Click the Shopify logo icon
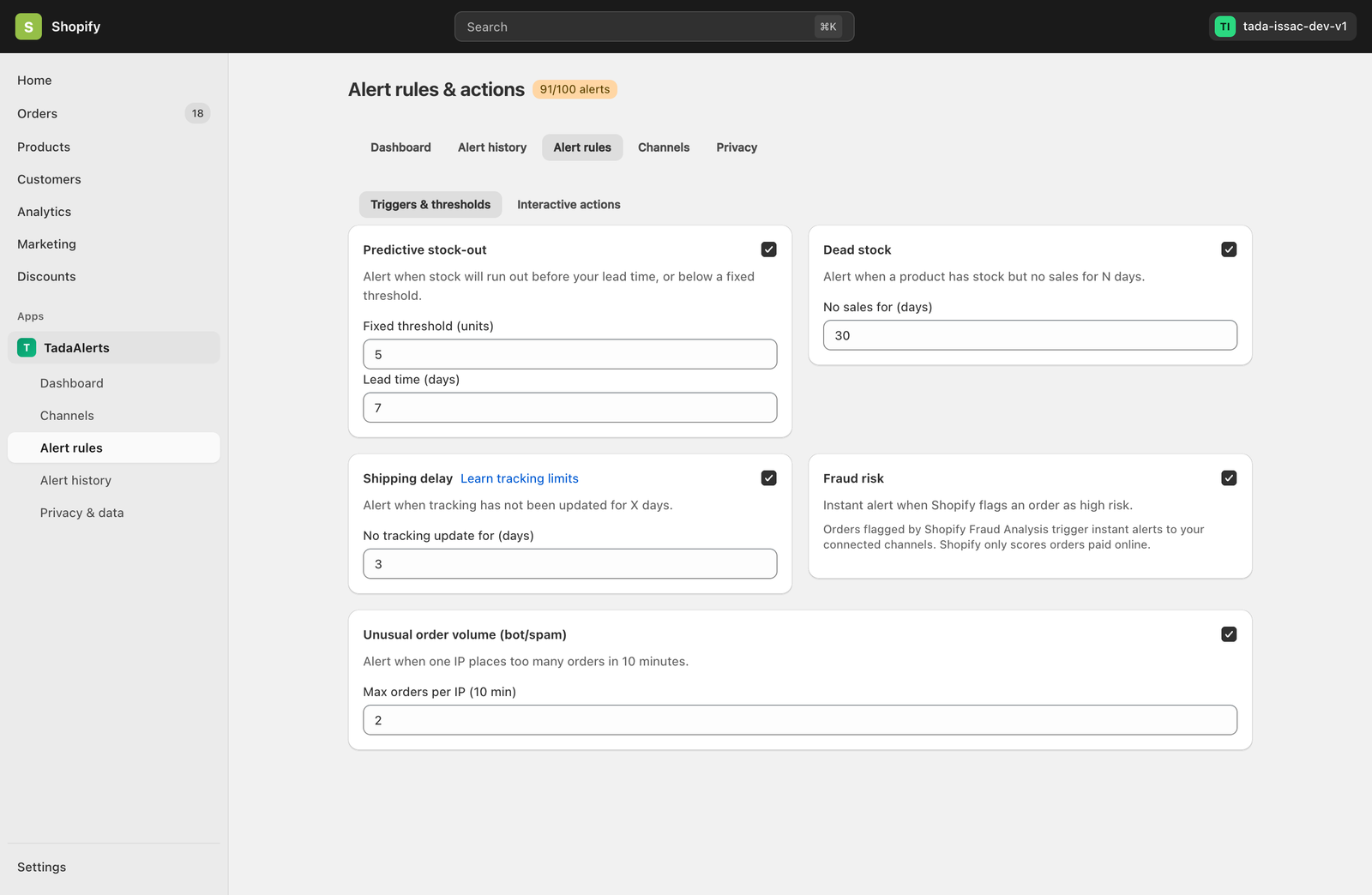This screenshot has width=1372, height=895. (x=28, y=27)
